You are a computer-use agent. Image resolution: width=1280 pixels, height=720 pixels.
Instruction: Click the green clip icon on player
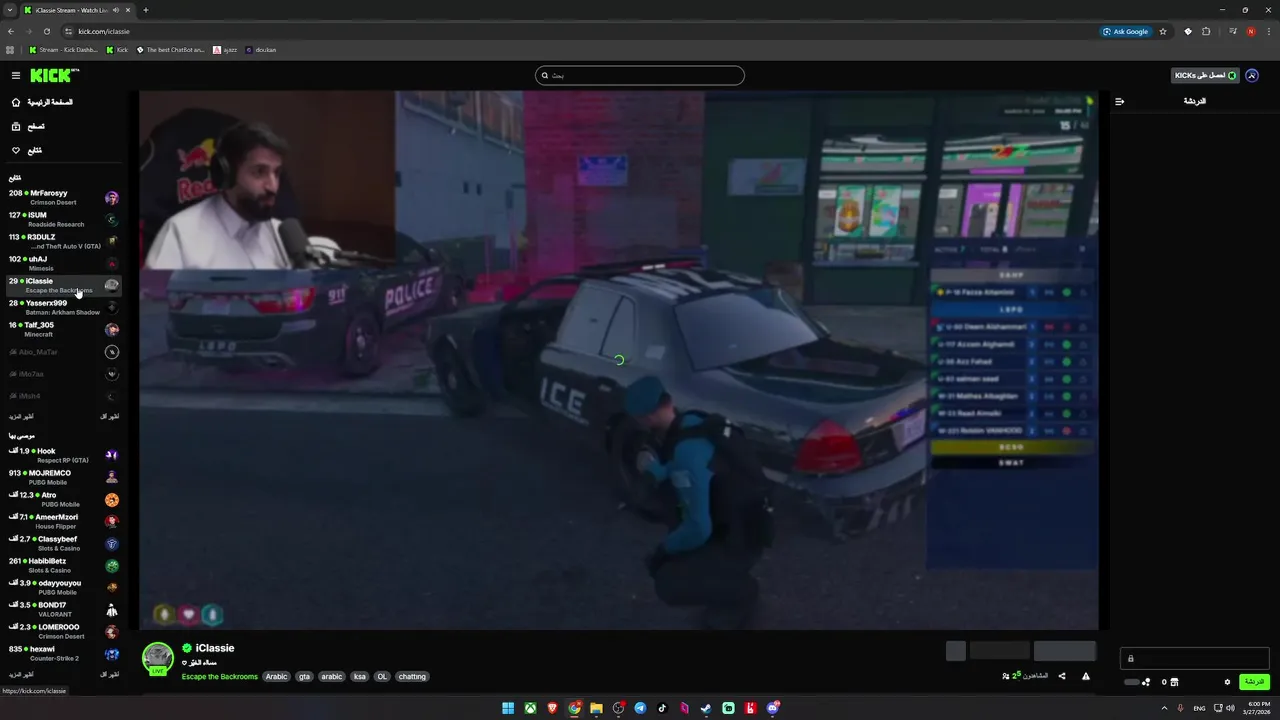[x=163, y=614]
